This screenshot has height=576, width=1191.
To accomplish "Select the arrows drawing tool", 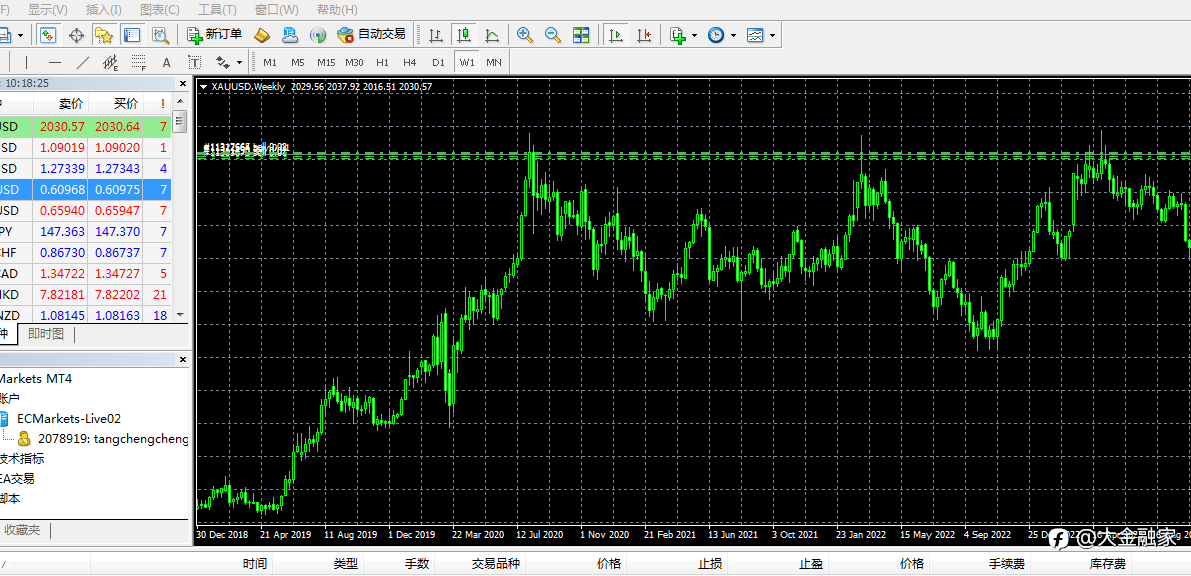I will pyautogui.click(x=223, y=62).
